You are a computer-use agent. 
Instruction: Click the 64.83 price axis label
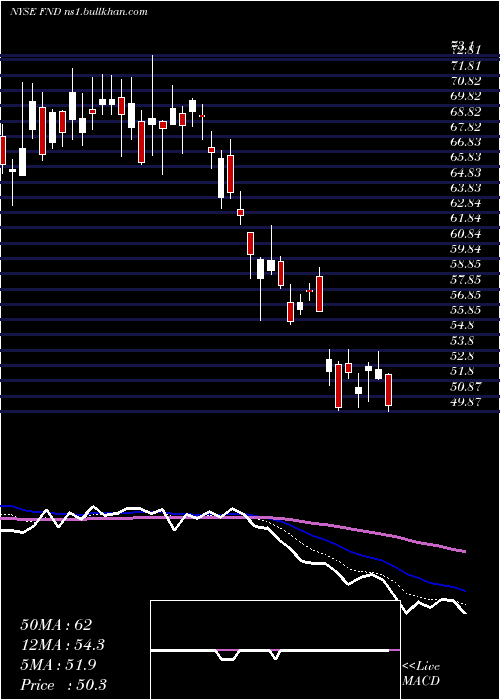pyautogui.click(x=466, y=173)
